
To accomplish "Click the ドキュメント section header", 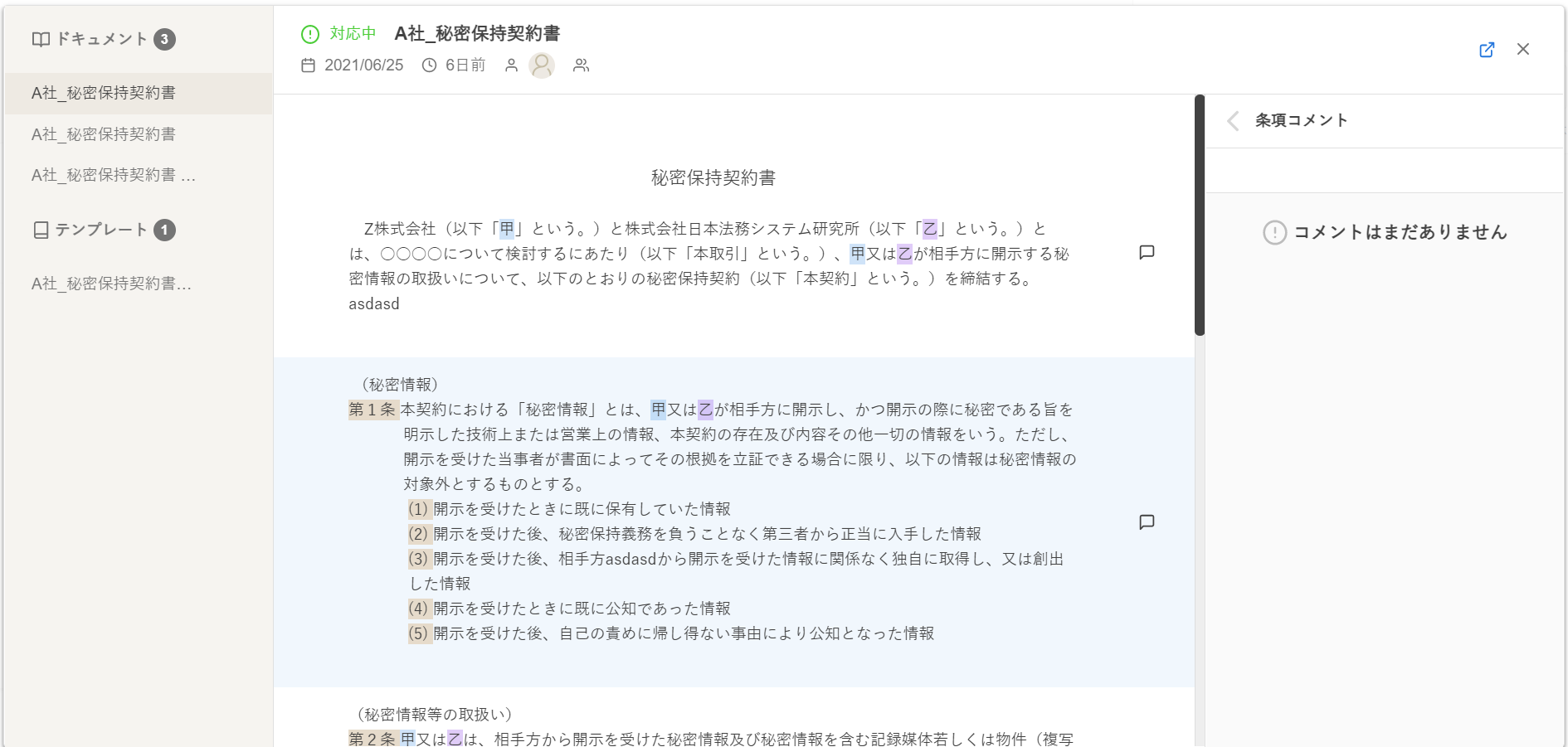I will coord(101,39).
